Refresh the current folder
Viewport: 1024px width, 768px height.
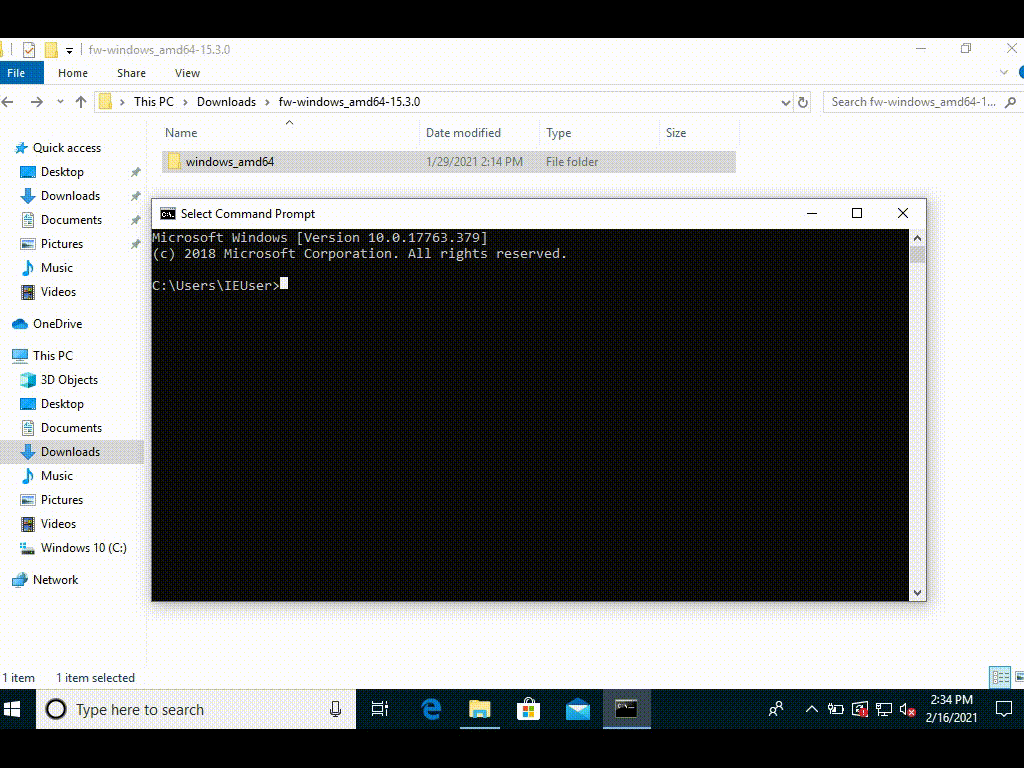pyautogui.click(x=803, y=103)
